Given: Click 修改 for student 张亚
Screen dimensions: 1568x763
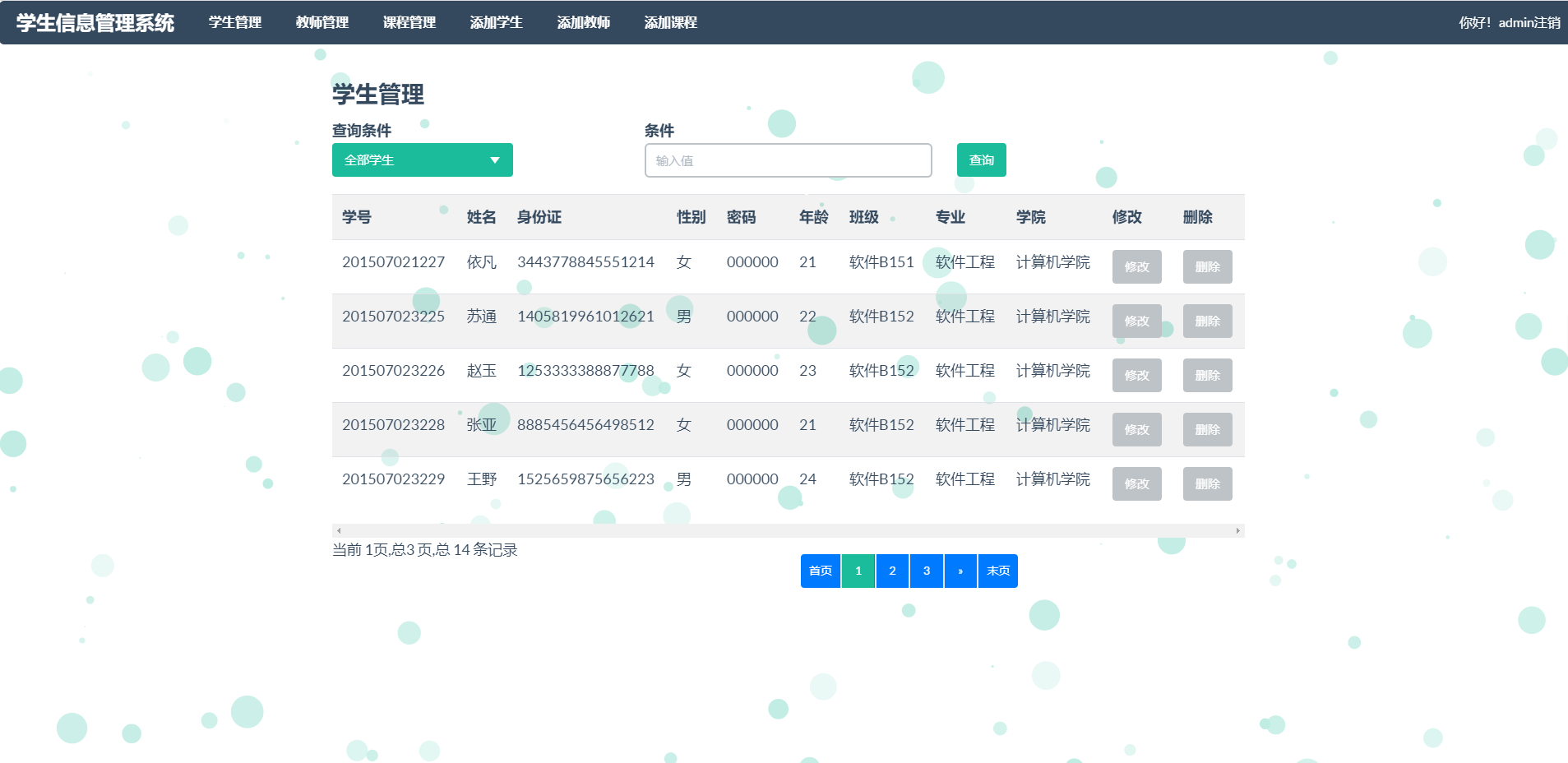Looking at the screenshot, I should pos(1136,429).
